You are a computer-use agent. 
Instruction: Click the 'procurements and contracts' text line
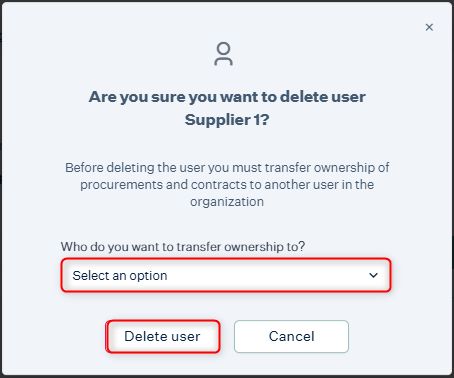coord(227,184)
